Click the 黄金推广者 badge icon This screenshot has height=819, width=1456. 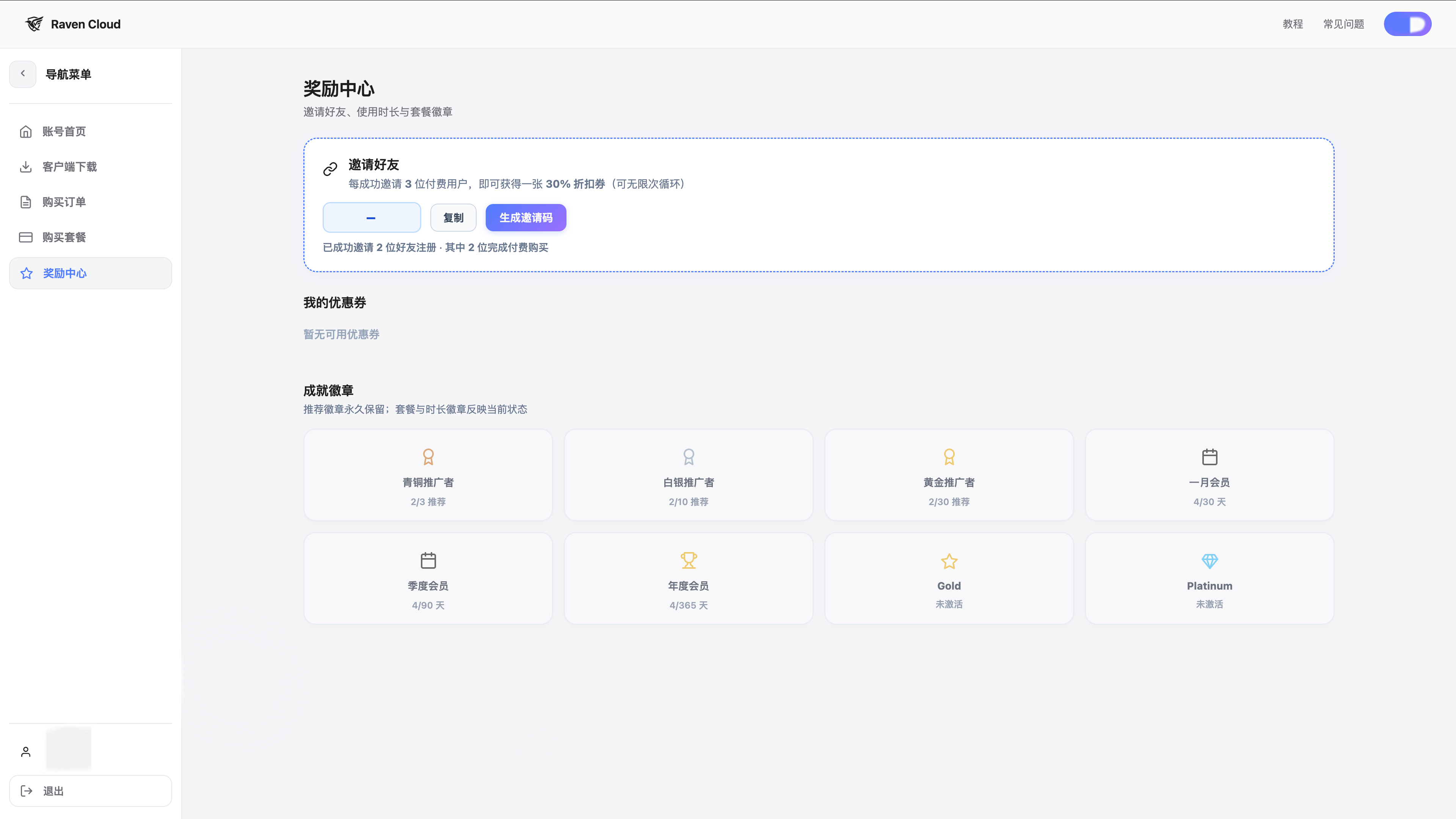pos(949,457)
